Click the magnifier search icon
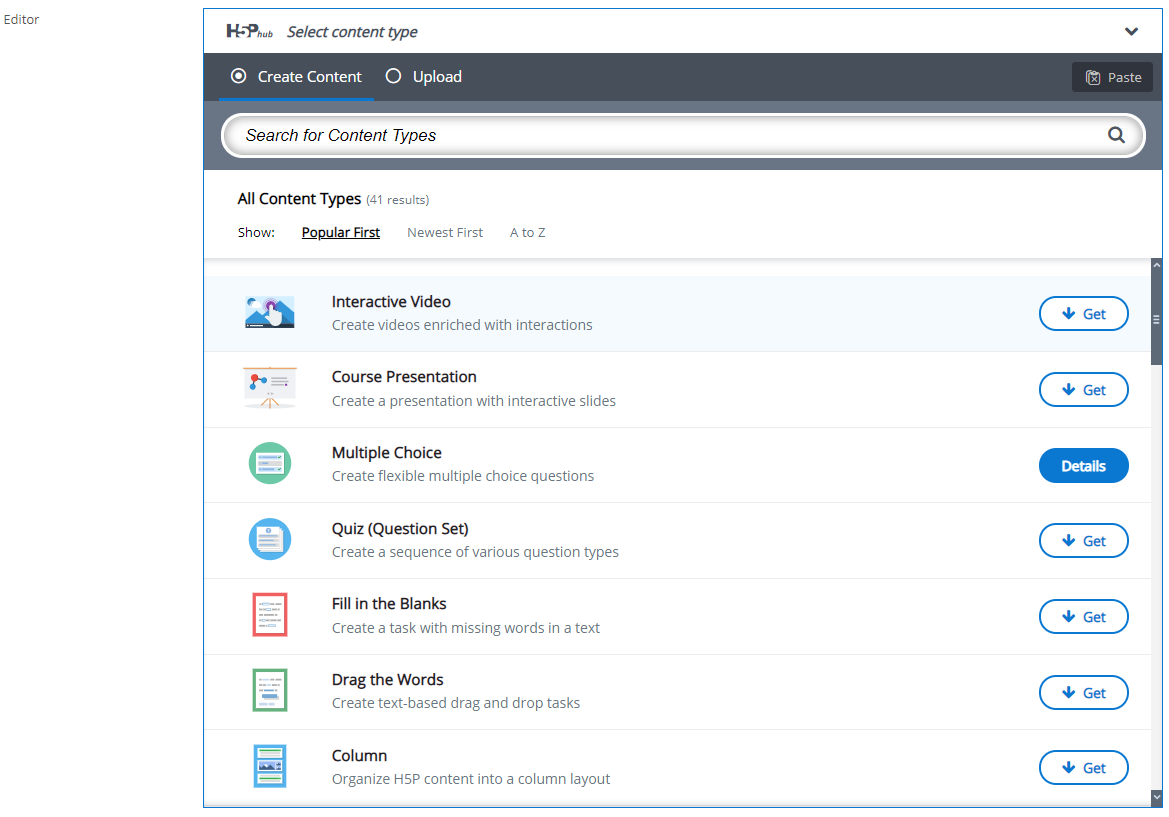 pos(1116,135)
